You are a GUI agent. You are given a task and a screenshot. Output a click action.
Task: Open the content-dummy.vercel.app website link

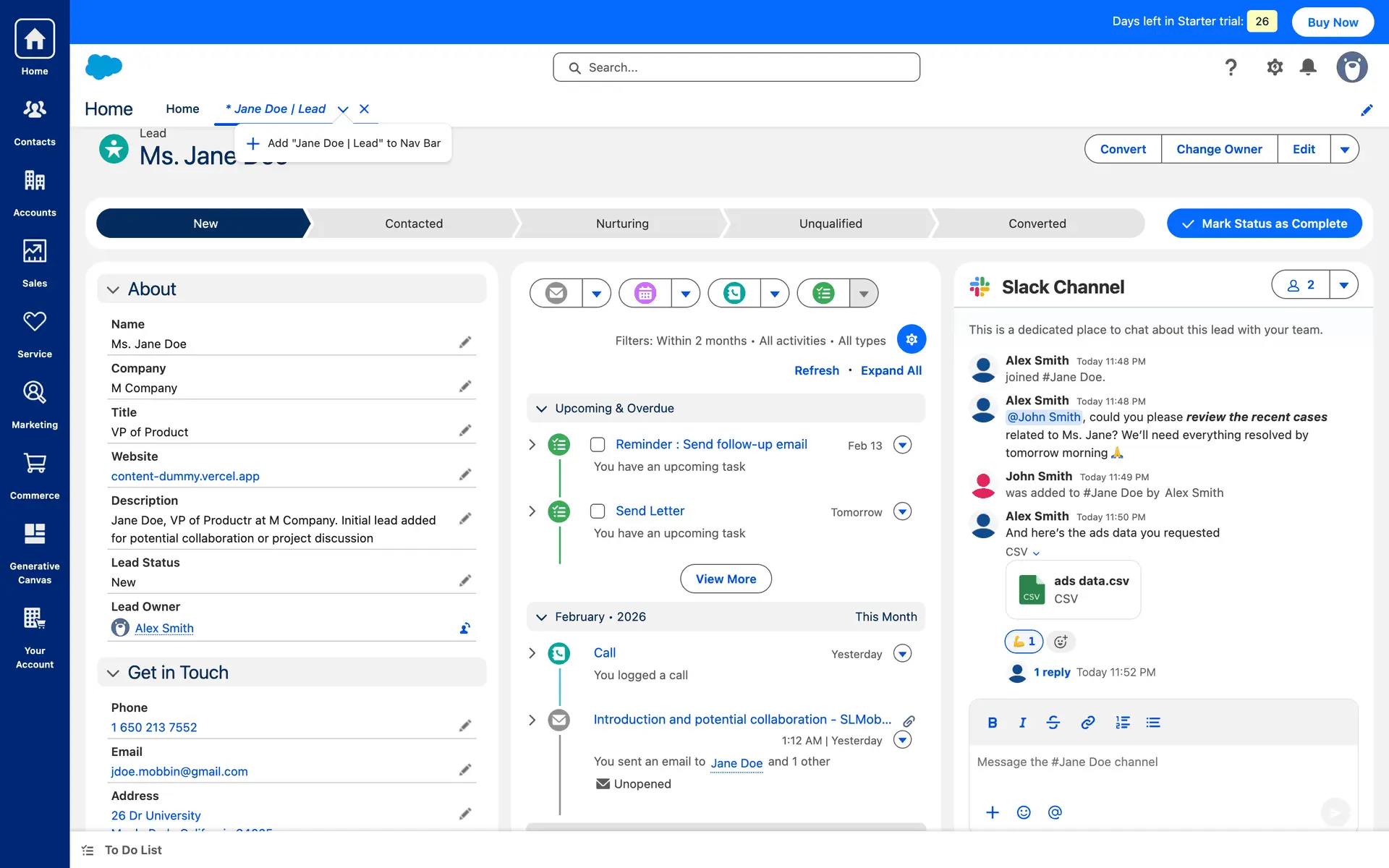[185, 476]
